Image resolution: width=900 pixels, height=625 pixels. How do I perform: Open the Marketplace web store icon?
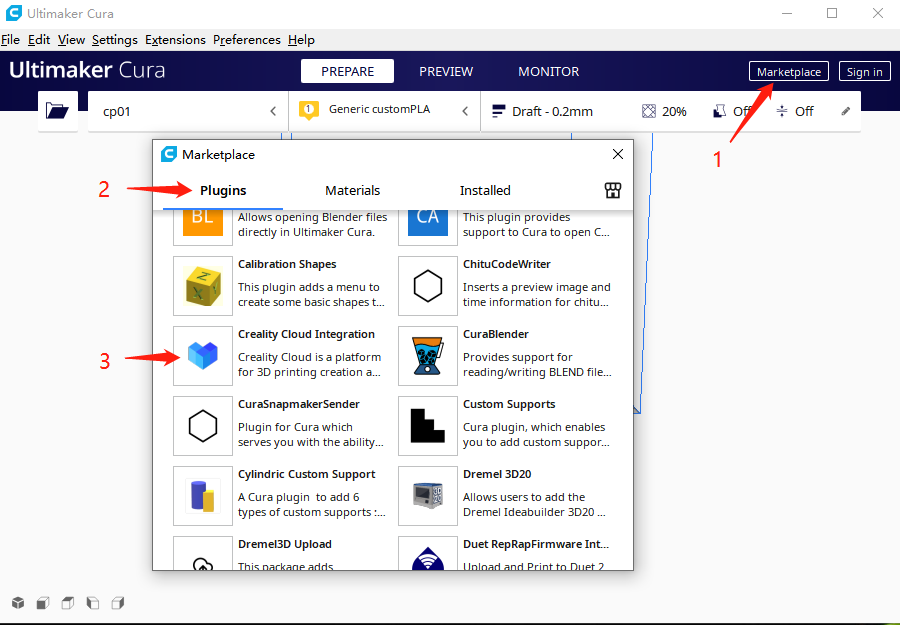pyautogui.click(x=612, y=190)
